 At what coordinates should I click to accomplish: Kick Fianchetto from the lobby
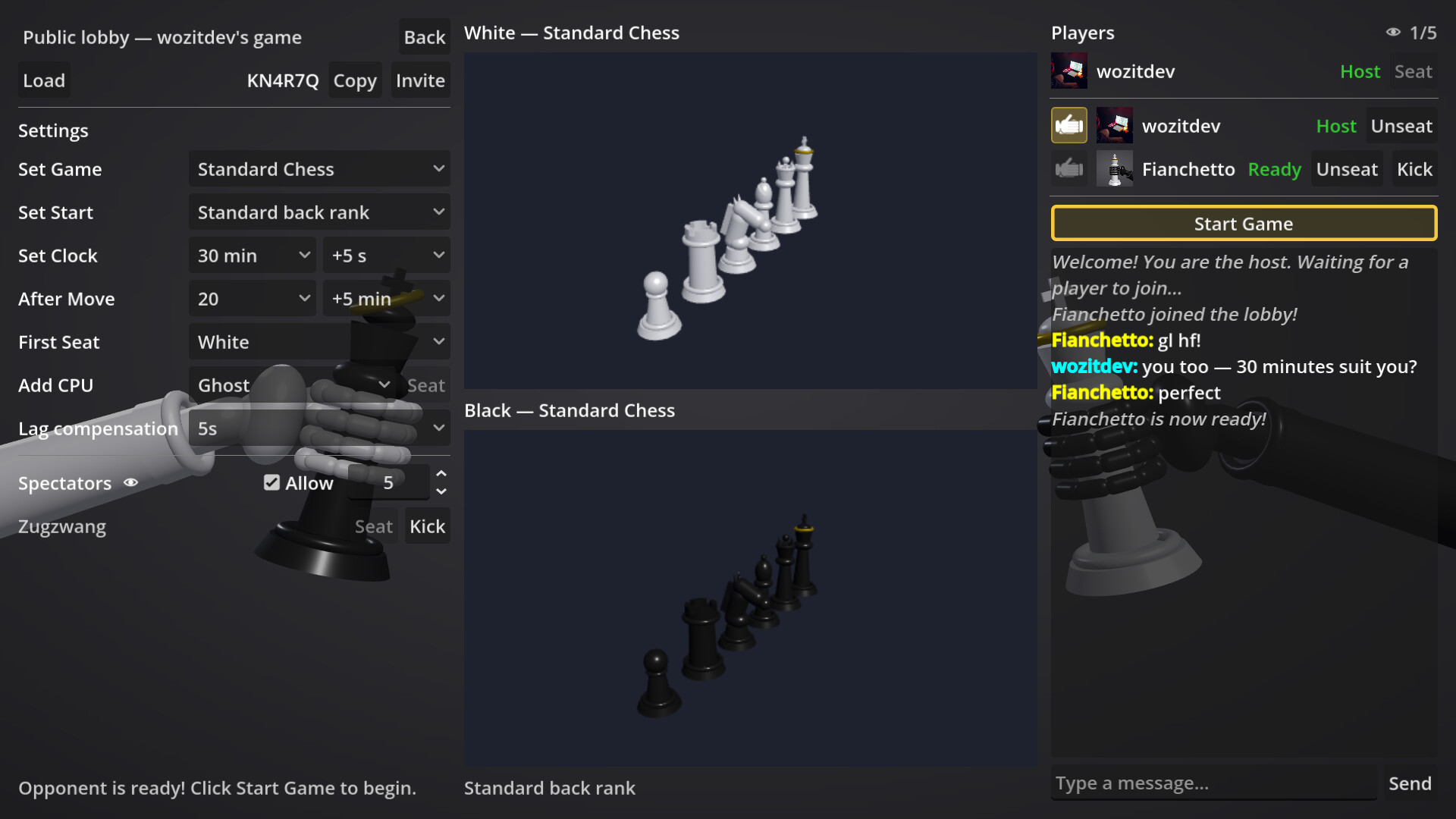(1415, 169)
